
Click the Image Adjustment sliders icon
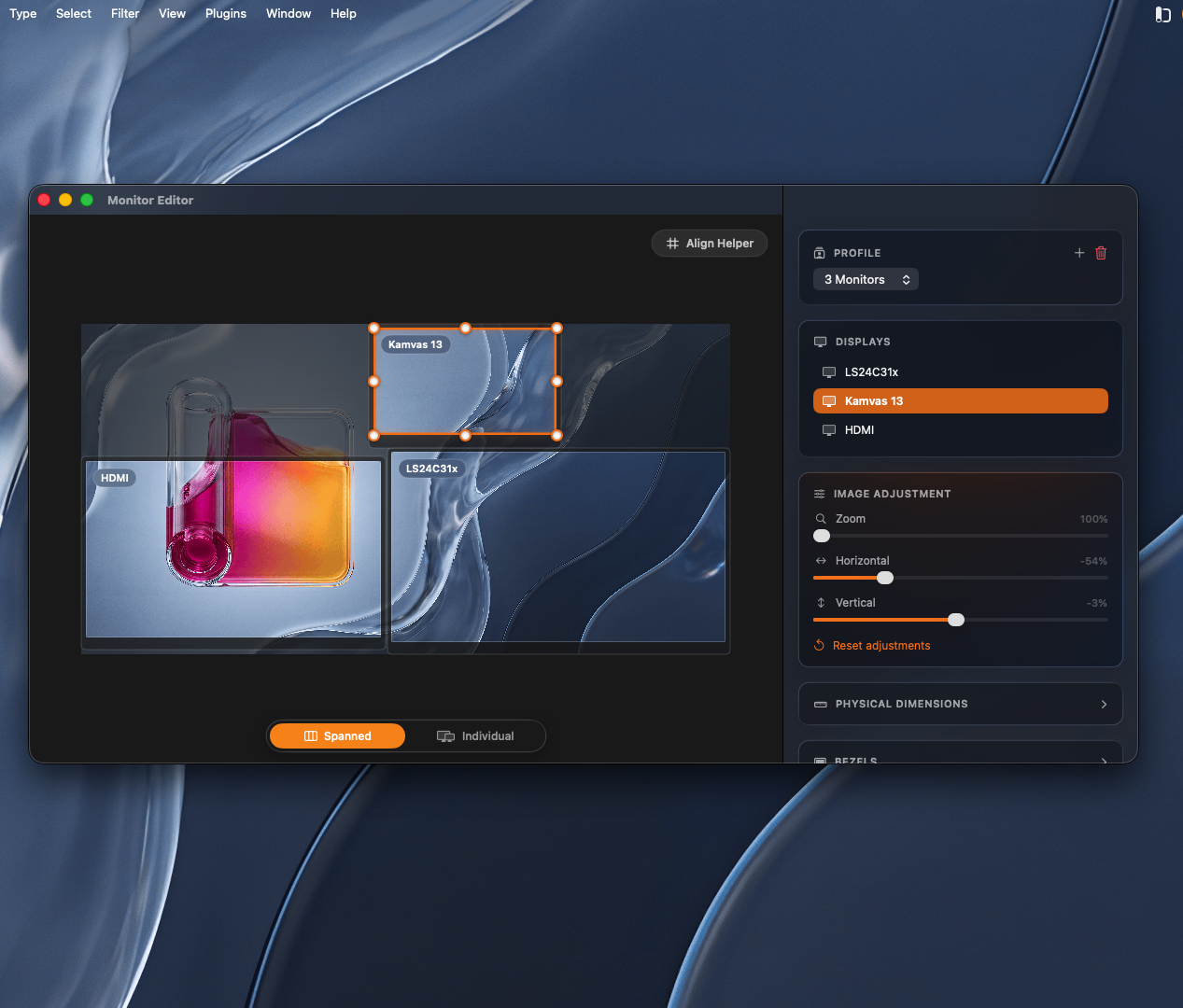(819, 494)
